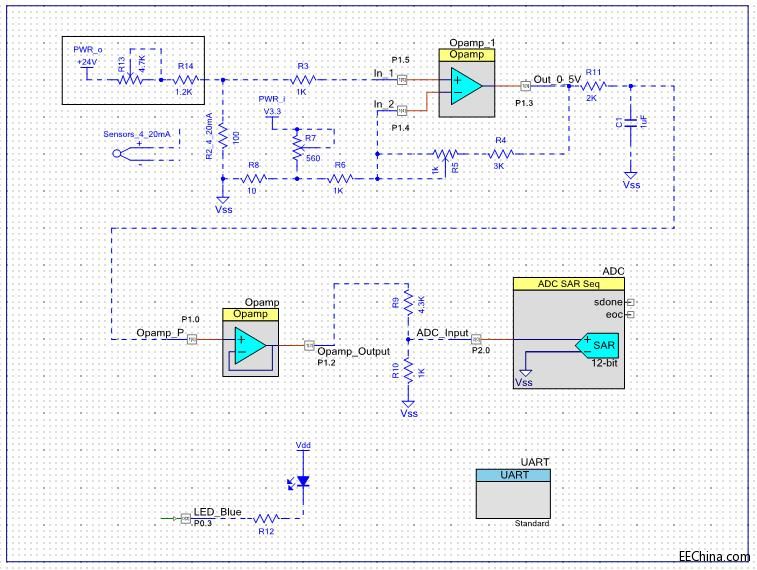The image size is (757, 570).
Task: Click the Vss ground symbol below C1
Action: click(x=631, y=172)
